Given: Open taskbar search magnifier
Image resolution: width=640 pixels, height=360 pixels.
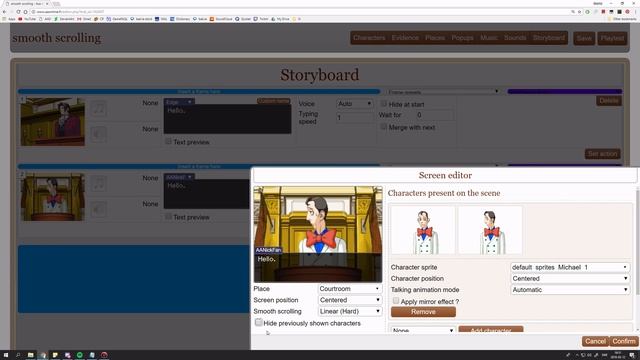Looking at the screenshot, I should click(x=18, y=355).
